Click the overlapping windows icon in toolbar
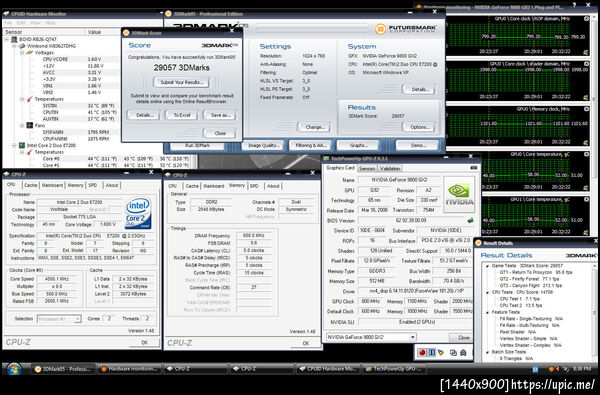Image resolution: width=600 pixels, height=395 pixels. point(453,353)
